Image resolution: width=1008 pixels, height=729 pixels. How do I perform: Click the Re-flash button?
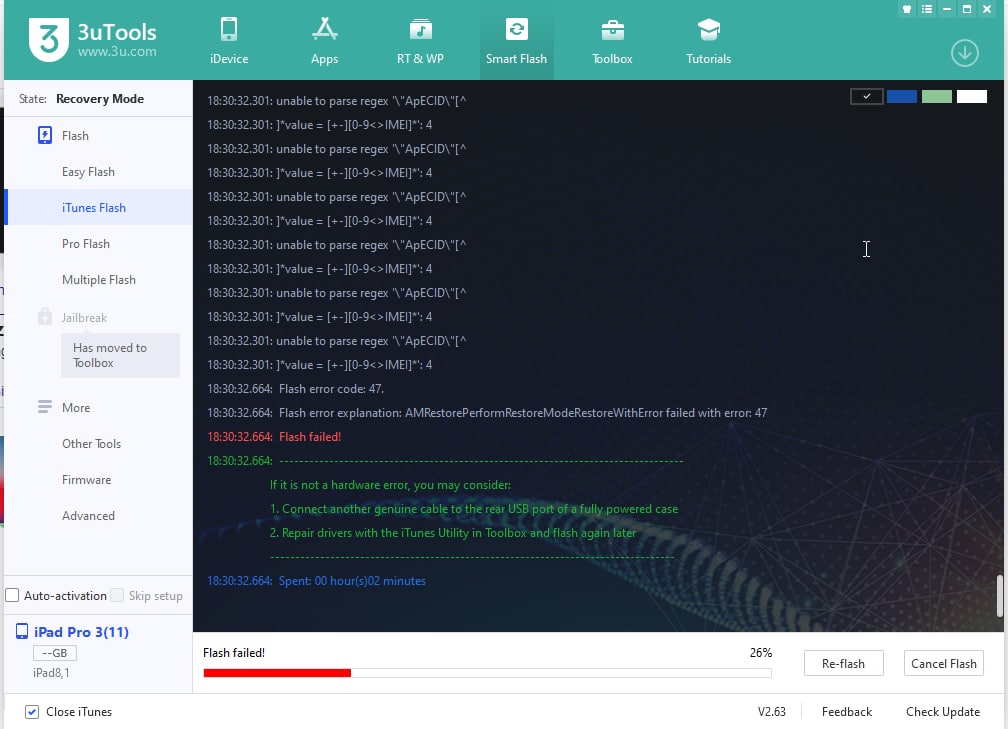pos(843,663)
